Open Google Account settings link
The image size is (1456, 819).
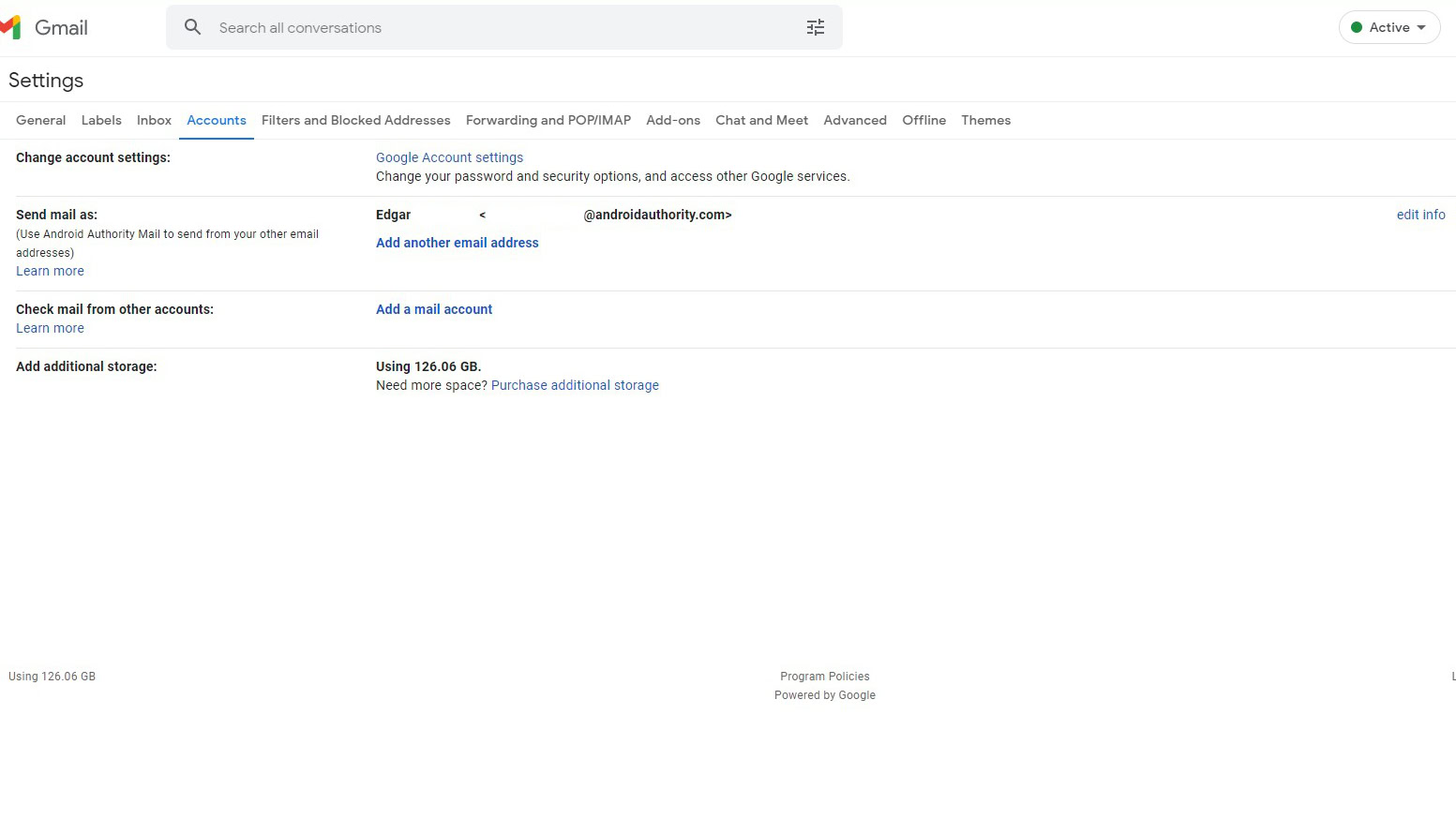[450, 157]
